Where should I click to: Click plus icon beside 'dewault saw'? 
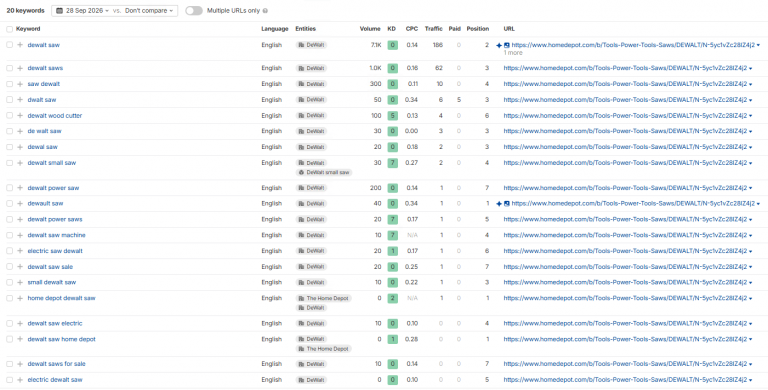pyautogui.click(x=20, y=203)
